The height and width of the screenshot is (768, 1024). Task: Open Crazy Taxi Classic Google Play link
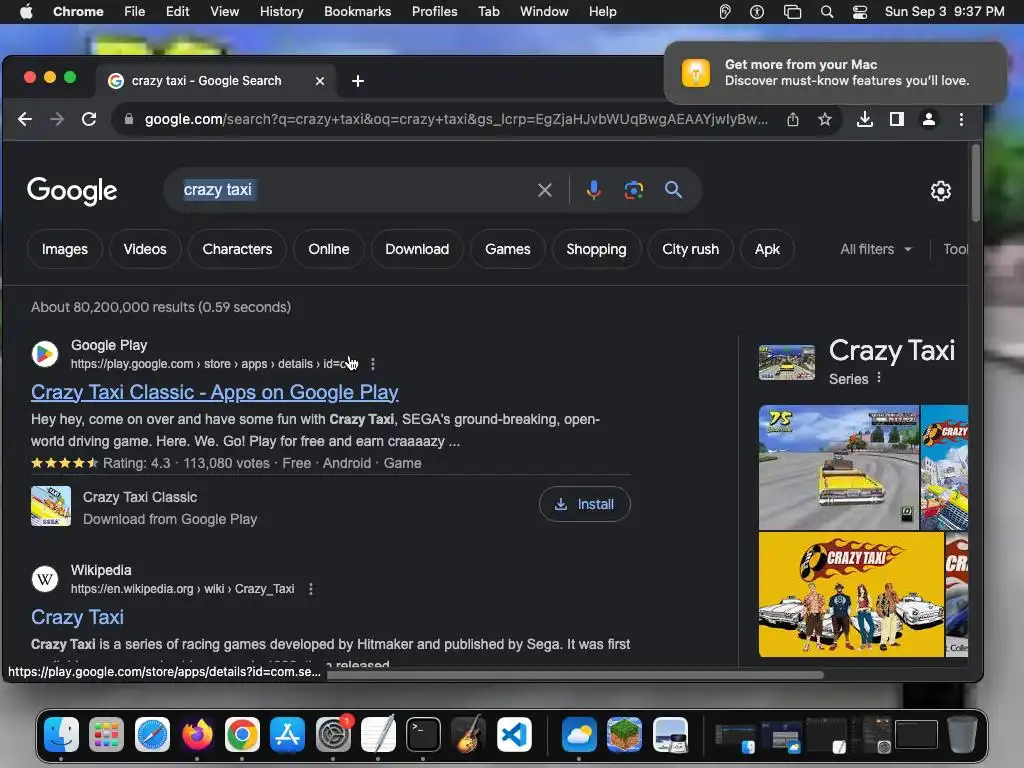(214, 392)
